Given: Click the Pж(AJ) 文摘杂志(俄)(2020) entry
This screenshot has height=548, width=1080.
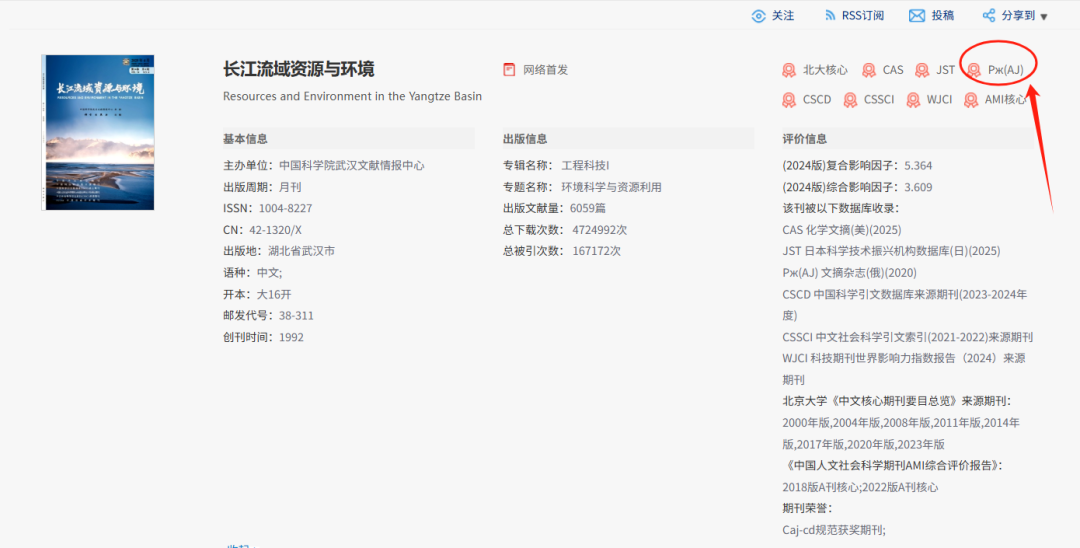Looking at the screenshot, I should (850, 272).
